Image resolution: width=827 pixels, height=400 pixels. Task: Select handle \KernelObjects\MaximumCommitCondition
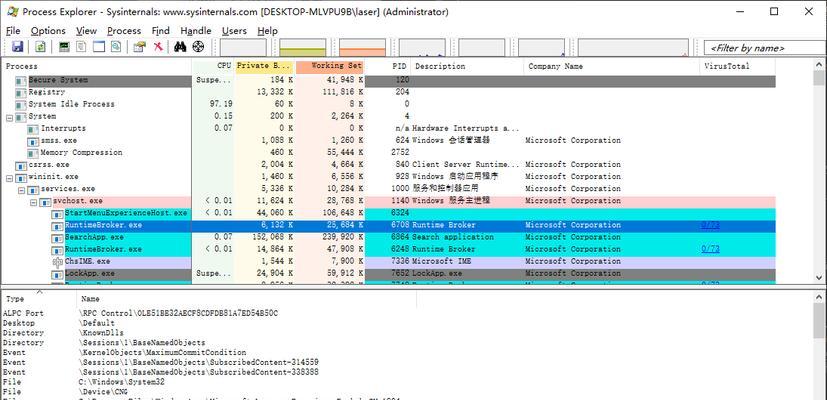click(162, 353)
